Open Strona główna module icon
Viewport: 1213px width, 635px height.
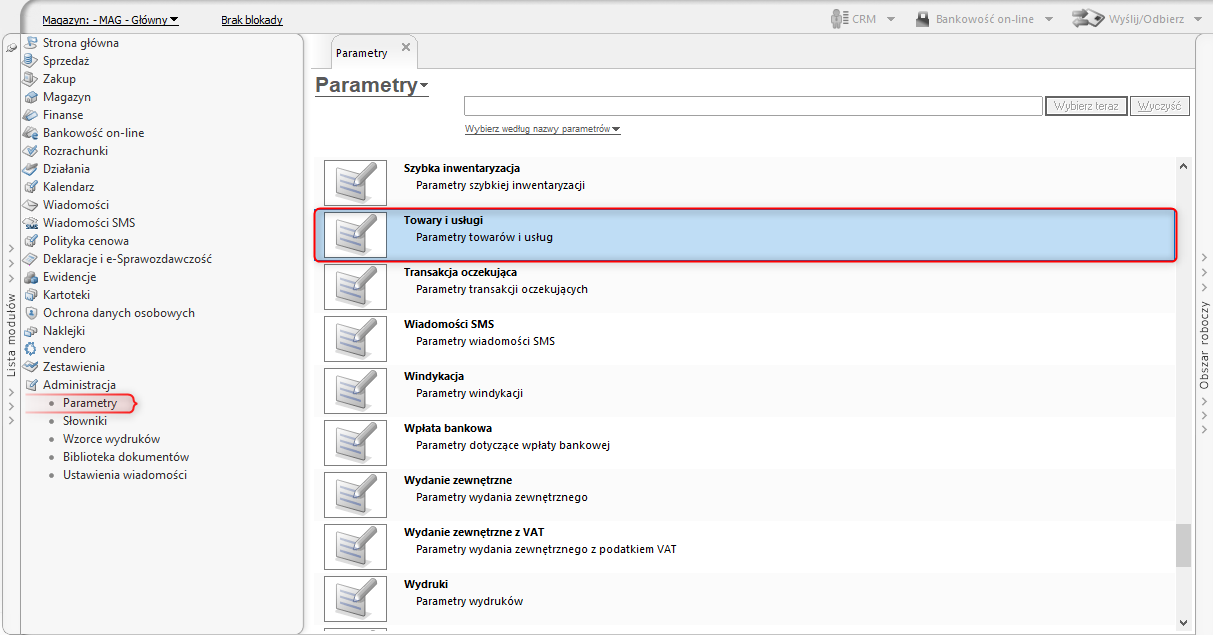(x=30, y=43)
